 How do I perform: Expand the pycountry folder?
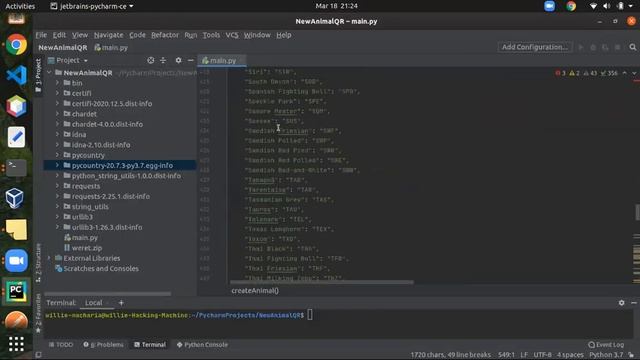[x=57, y=155]
